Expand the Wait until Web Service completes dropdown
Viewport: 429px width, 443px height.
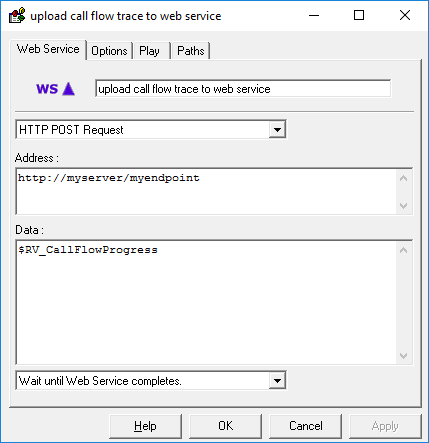coord(277,381)
